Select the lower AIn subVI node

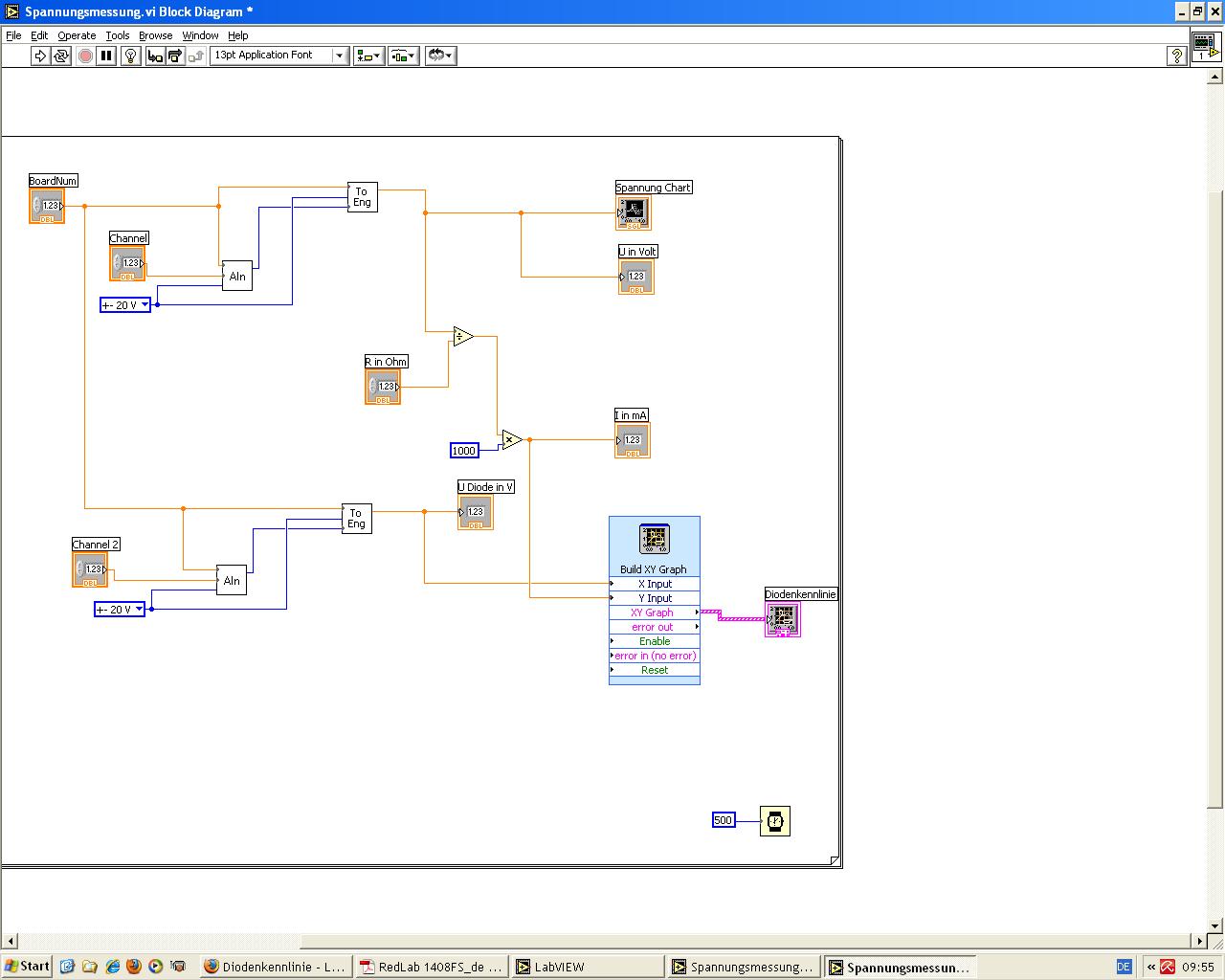click(232, 580)
